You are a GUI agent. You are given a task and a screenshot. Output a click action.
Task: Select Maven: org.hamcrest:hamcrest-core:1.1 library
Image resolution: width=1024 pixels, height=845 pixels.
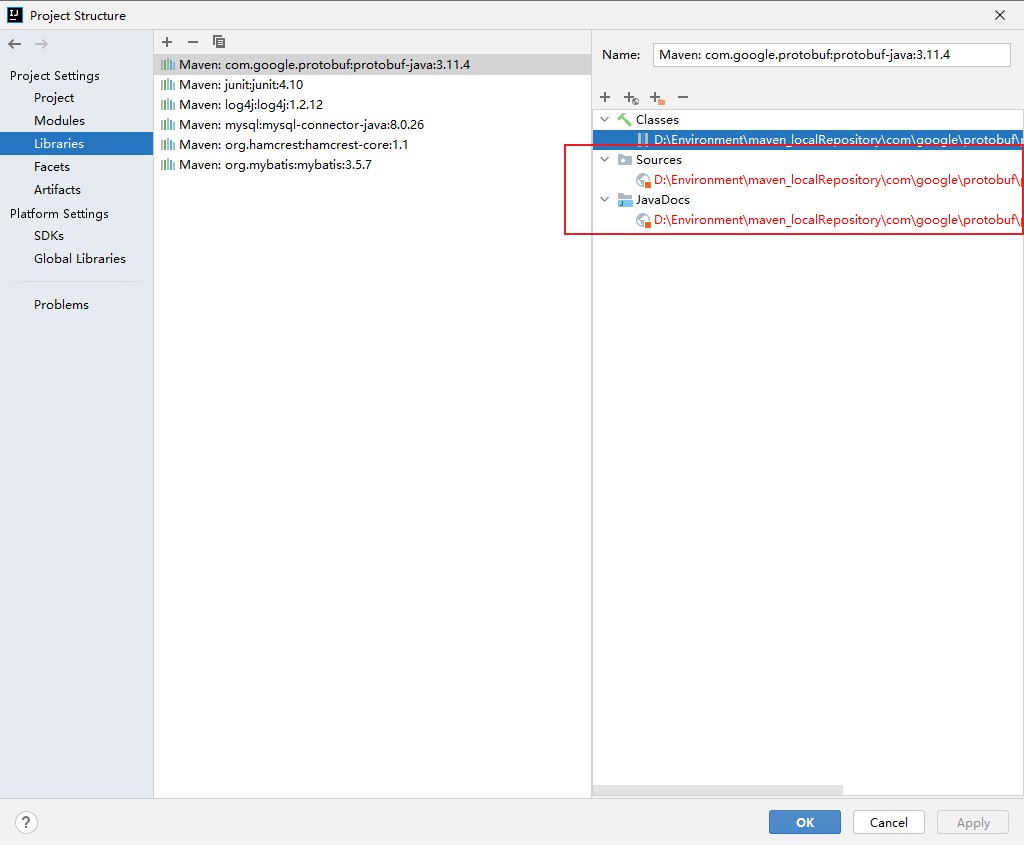click(x=372, y=145)
